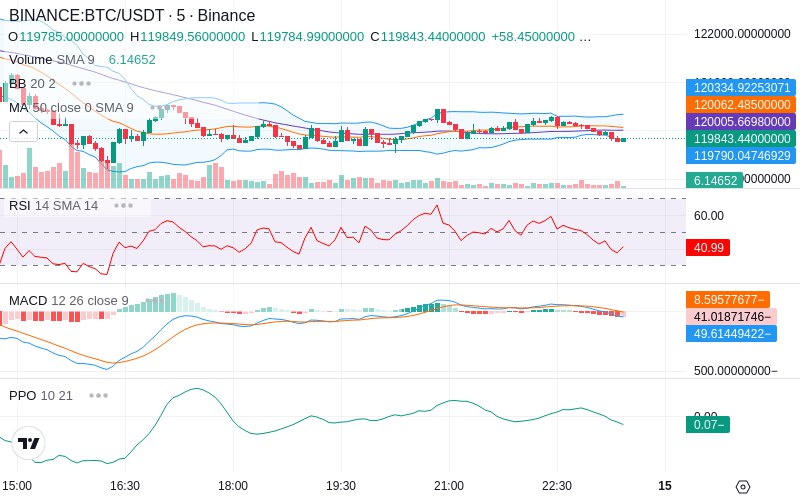Select the BB 20 2 indicator label
The width and height of the screenshot is (800, 500).
(x=32, y=83)
